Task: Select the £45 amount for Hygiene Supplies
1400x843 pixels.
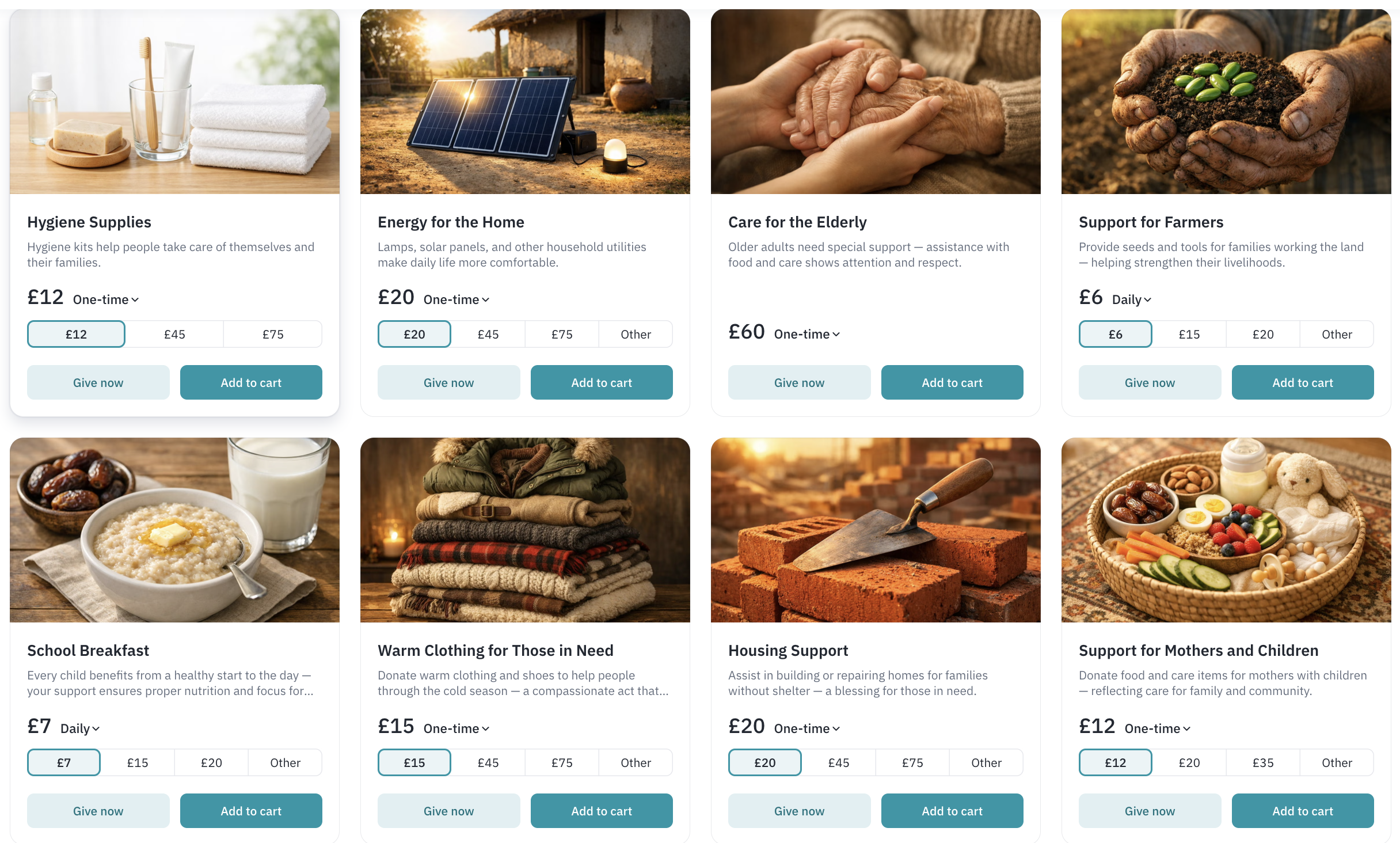Action: (x=174, y=334)
